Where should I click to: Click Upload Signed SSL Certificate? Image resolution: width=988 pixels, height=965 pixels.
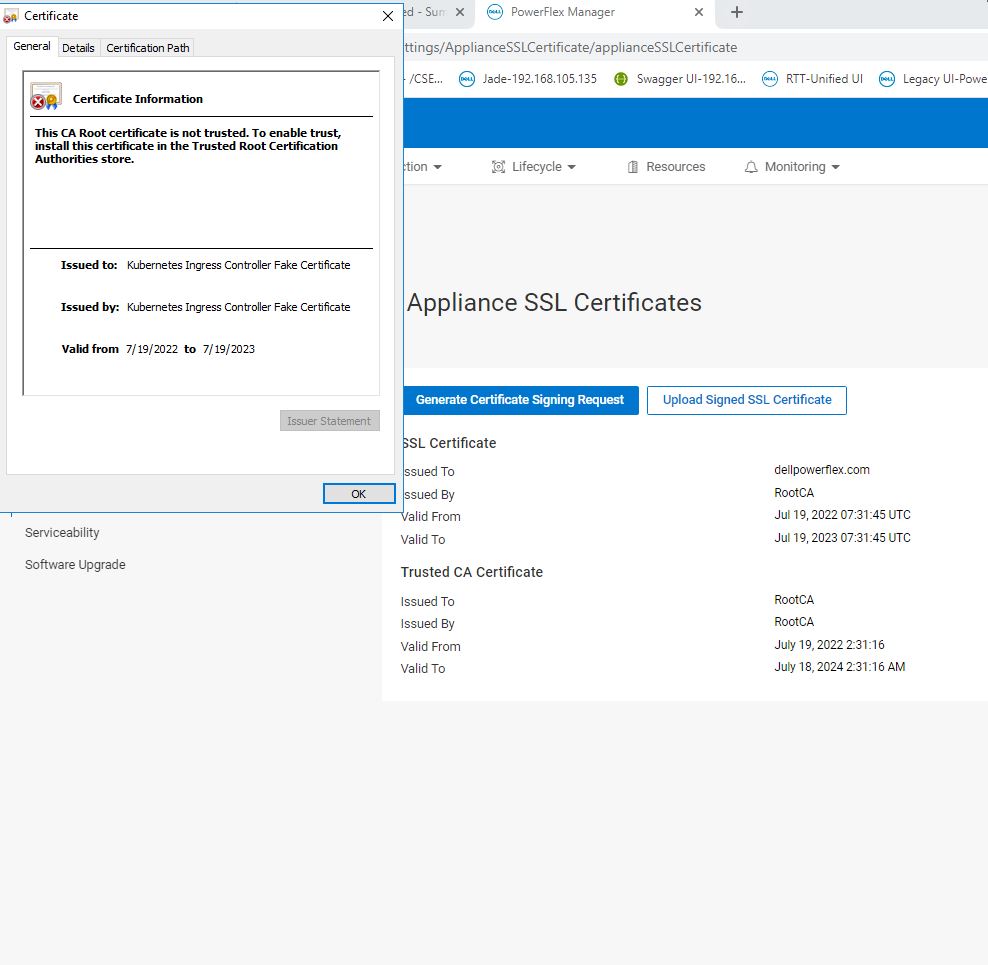click(x=747, y=400)
